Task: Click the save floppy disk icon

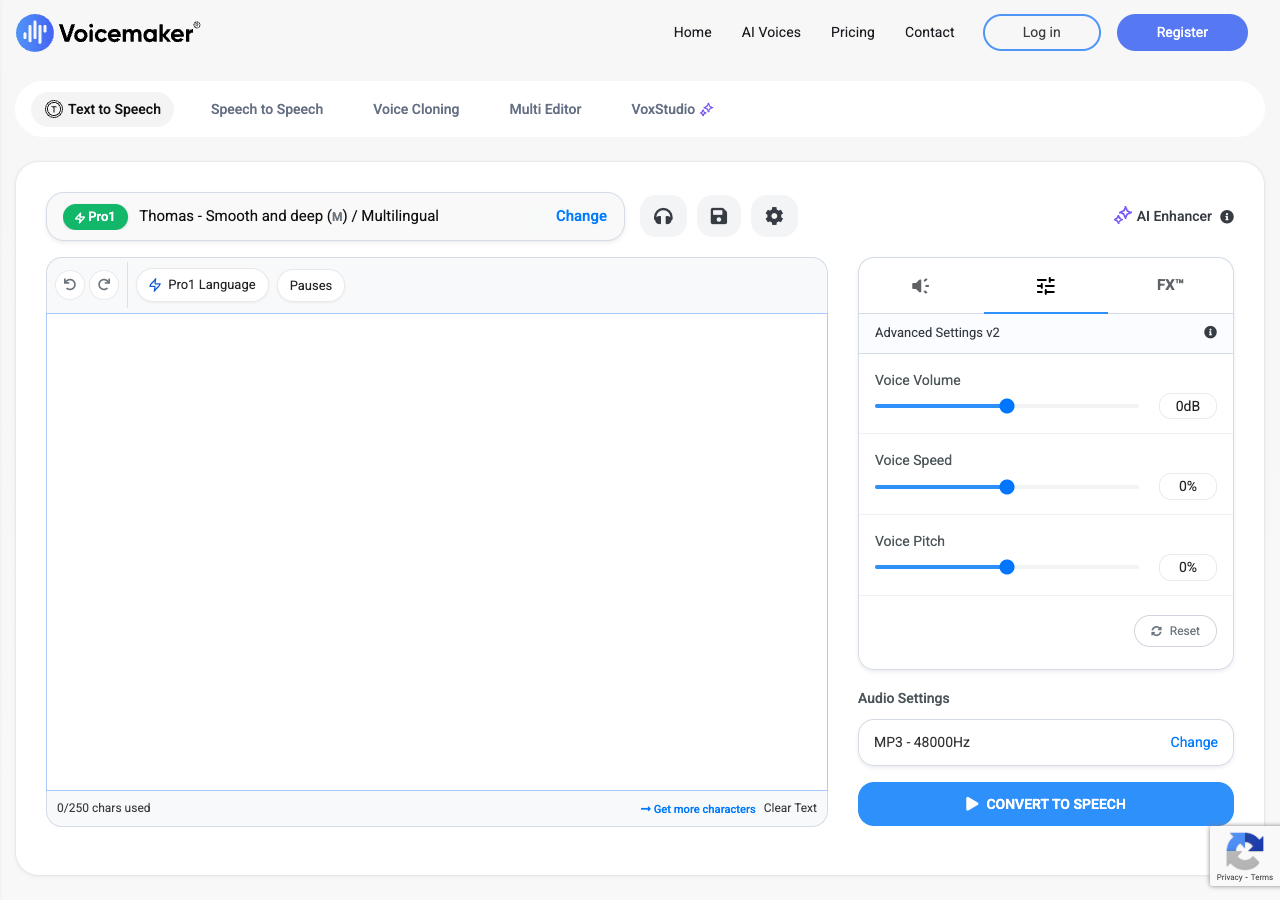Action: pos(718,216)
